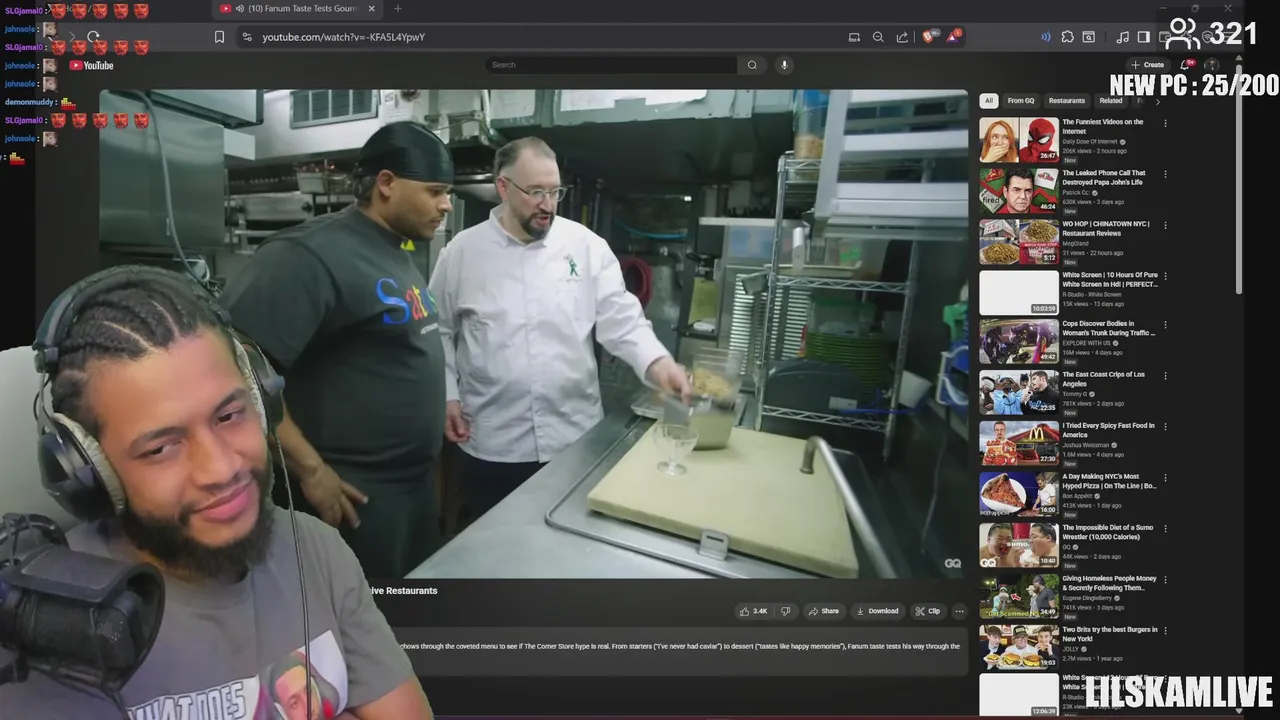Open Leaked Phone Call Papa John's thumbnail
The image size is (1280, 720).
click(1018, 191)
